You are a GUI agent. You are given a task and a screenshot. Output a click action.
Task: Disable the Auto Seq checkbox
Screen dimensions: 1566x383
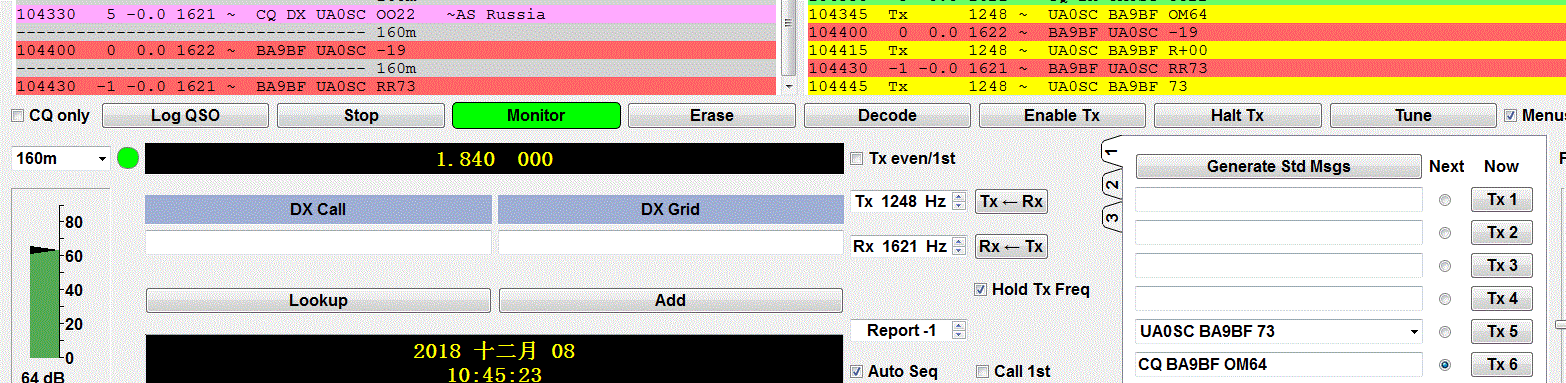point(856,371)
